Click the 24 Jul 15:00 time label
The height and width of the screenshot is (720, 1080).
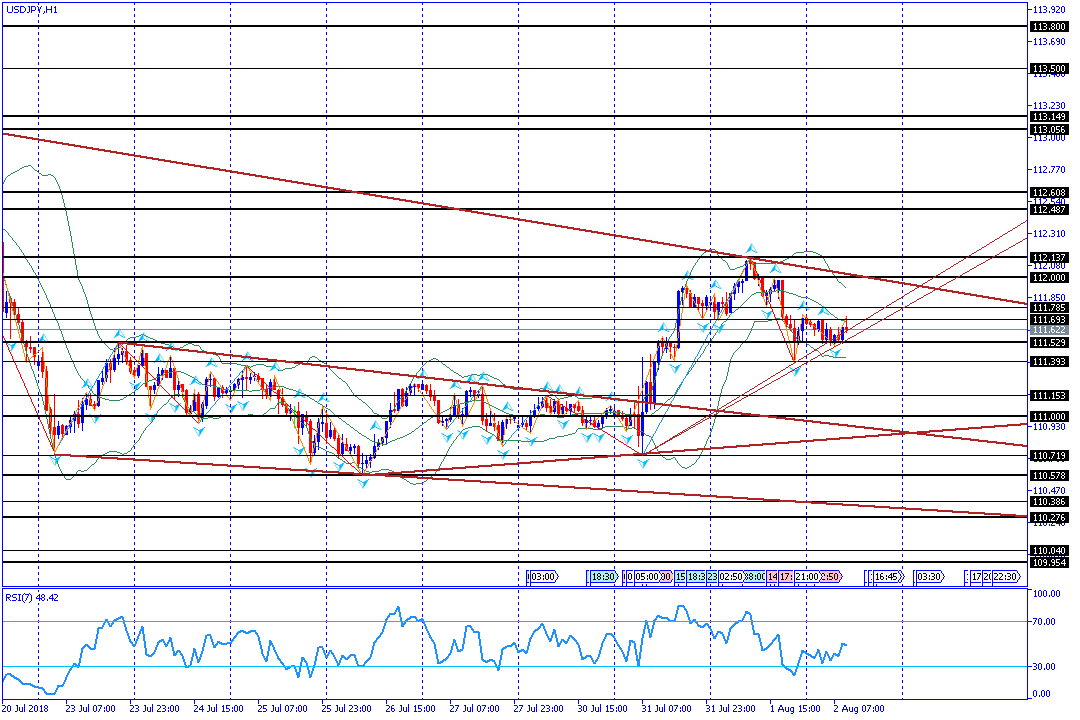(218, 708)
